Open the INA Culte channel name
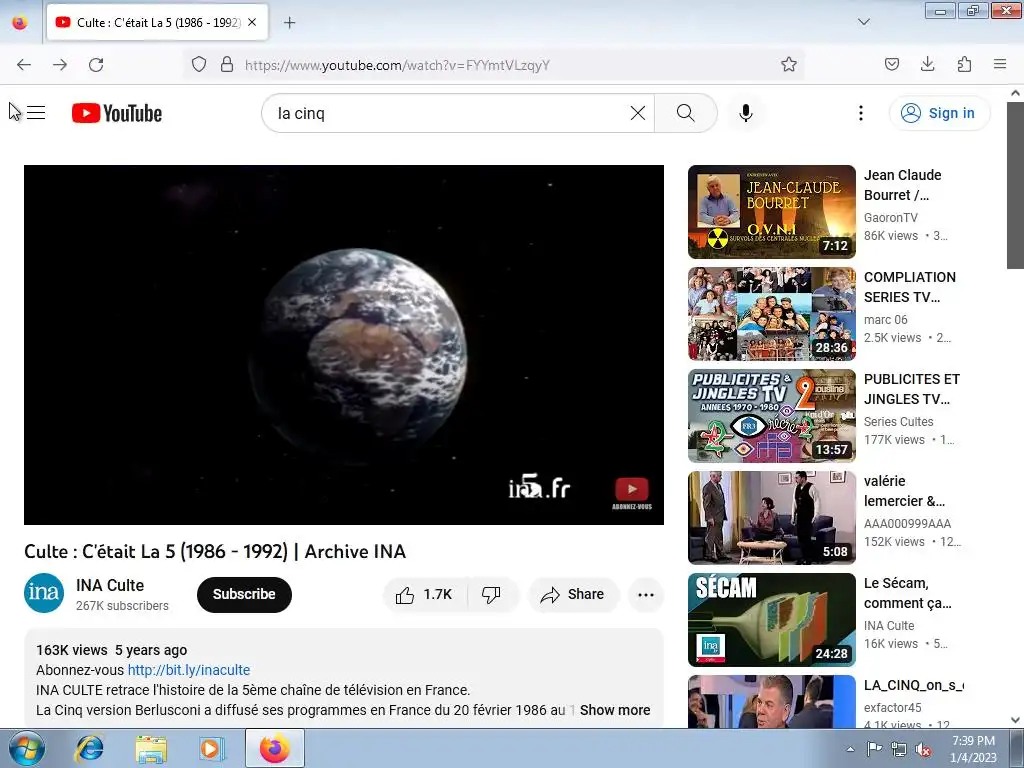Viewport: 1024px width, 768px height. point(110,585)
